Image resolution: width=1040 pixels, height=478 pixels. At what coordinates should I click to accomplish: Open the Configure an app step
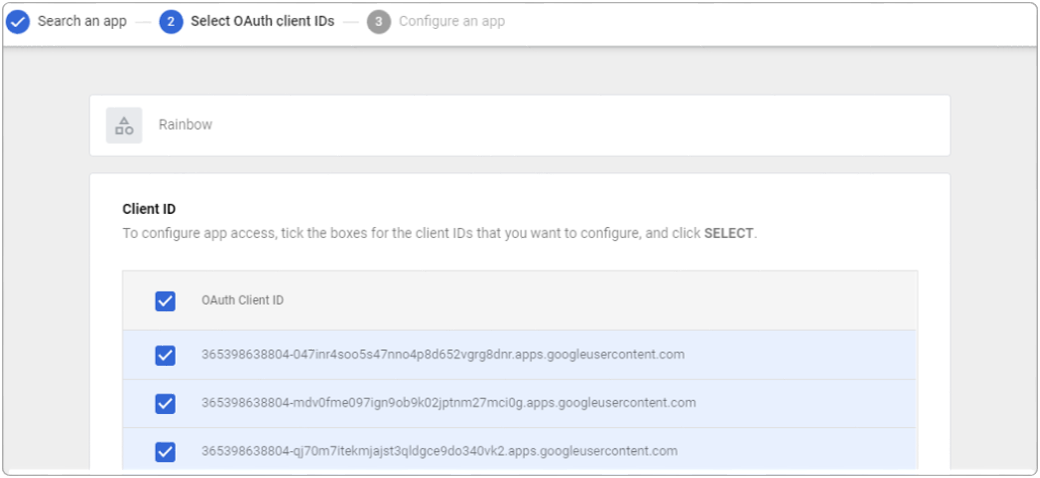click(451, 22)
